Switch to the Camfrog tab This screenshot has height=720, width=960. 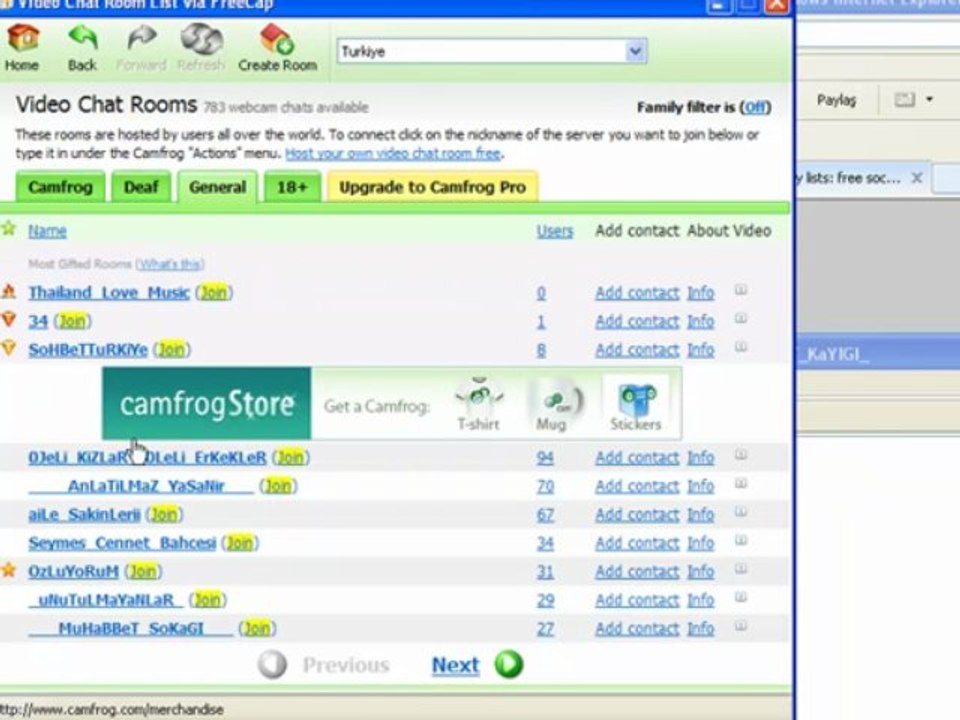click(x=60, y=187)
